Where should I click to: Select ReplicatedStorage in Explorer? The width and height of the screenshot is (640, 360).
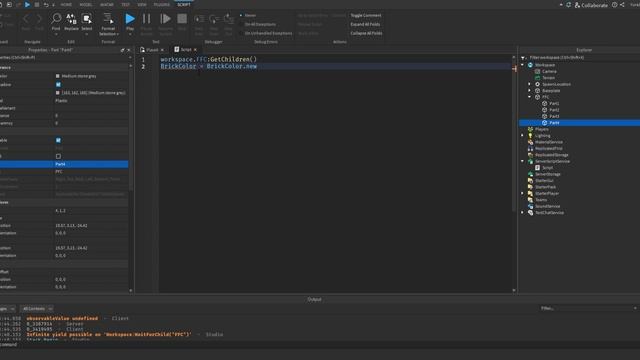click(x=551, y=155)
